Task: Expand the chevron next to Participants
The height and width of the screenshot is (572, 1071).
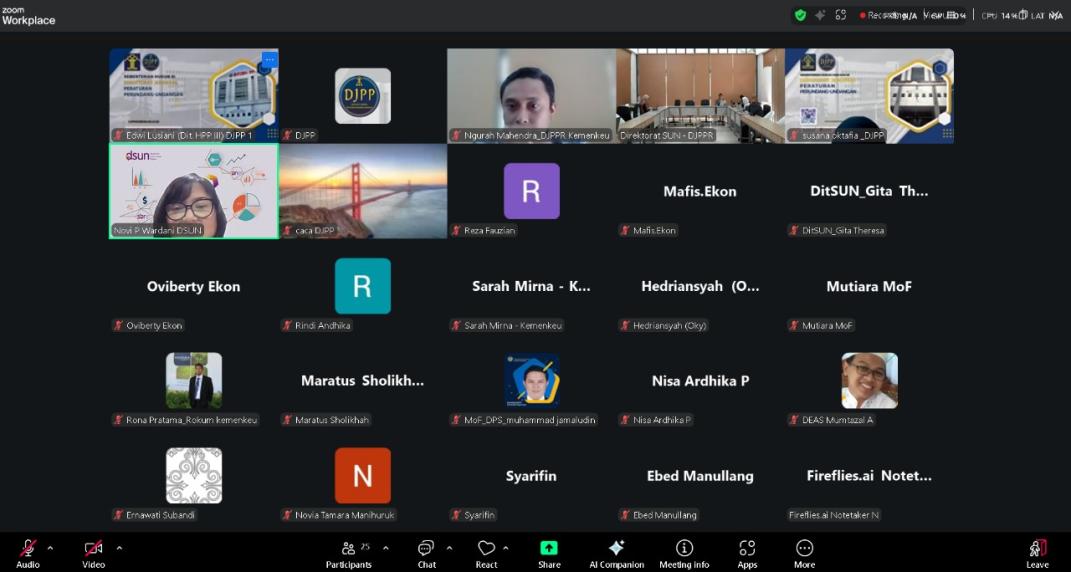Action: pyautogui.click(x=386, y=548)
